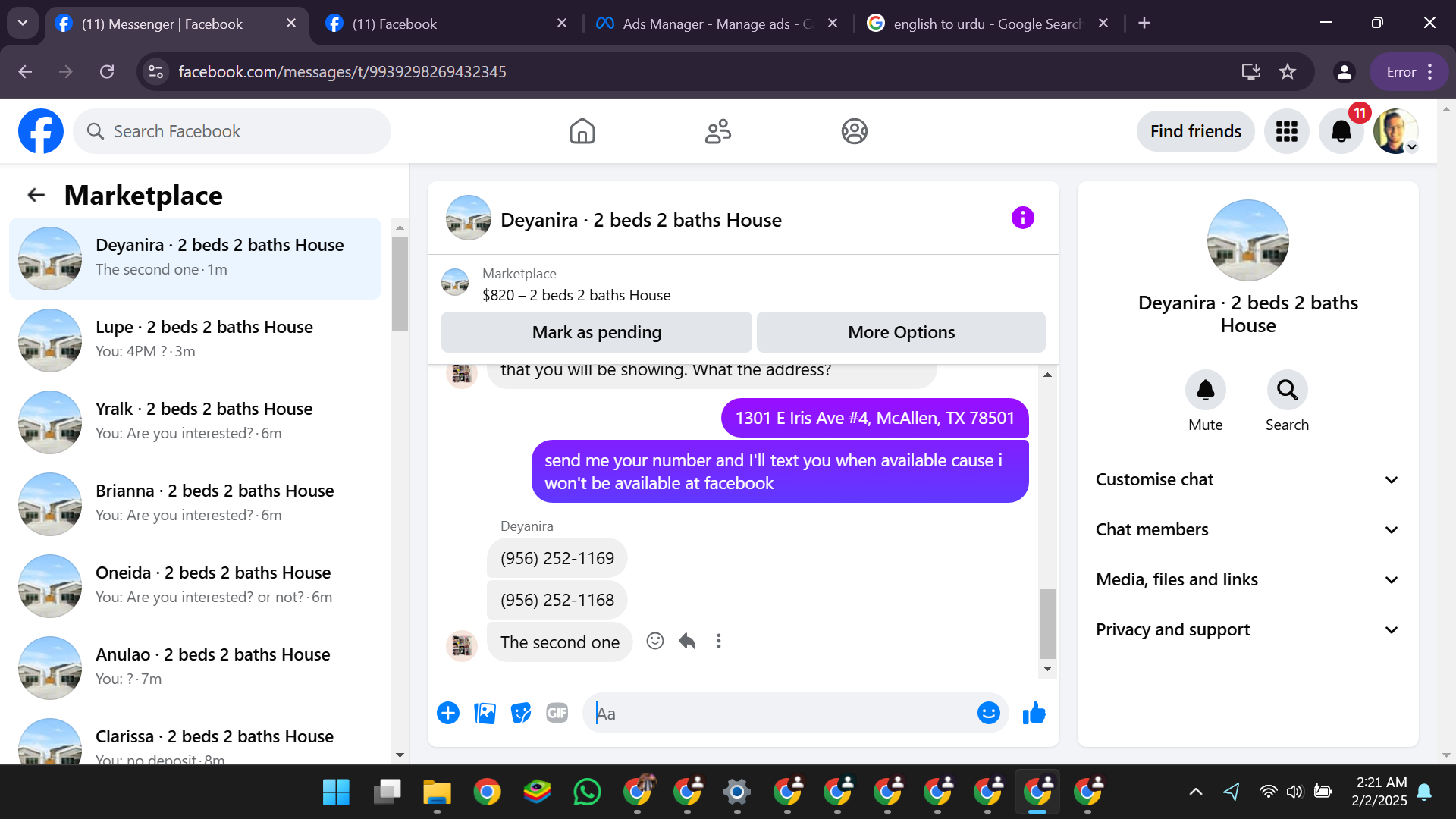
Task: Reply to 'The second one' message
Action: [687, 642]
